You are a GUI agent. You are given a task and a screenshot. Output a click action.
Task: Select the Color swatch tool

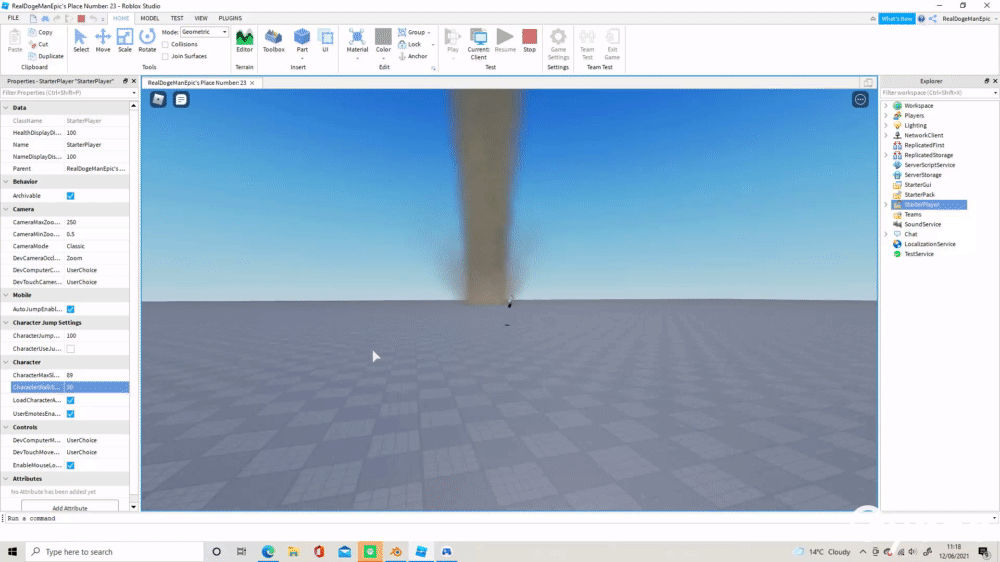tap(383, 41)
